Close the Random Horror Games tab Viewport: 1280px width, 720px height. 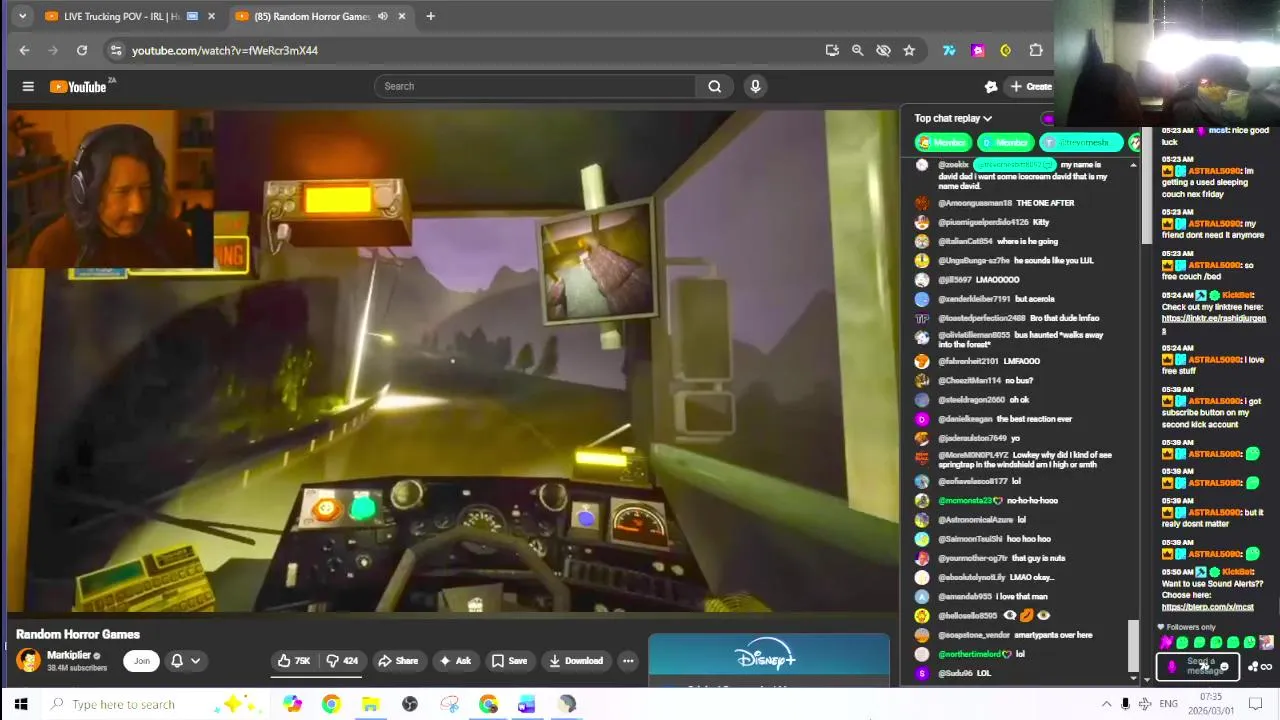coord(402,16)
